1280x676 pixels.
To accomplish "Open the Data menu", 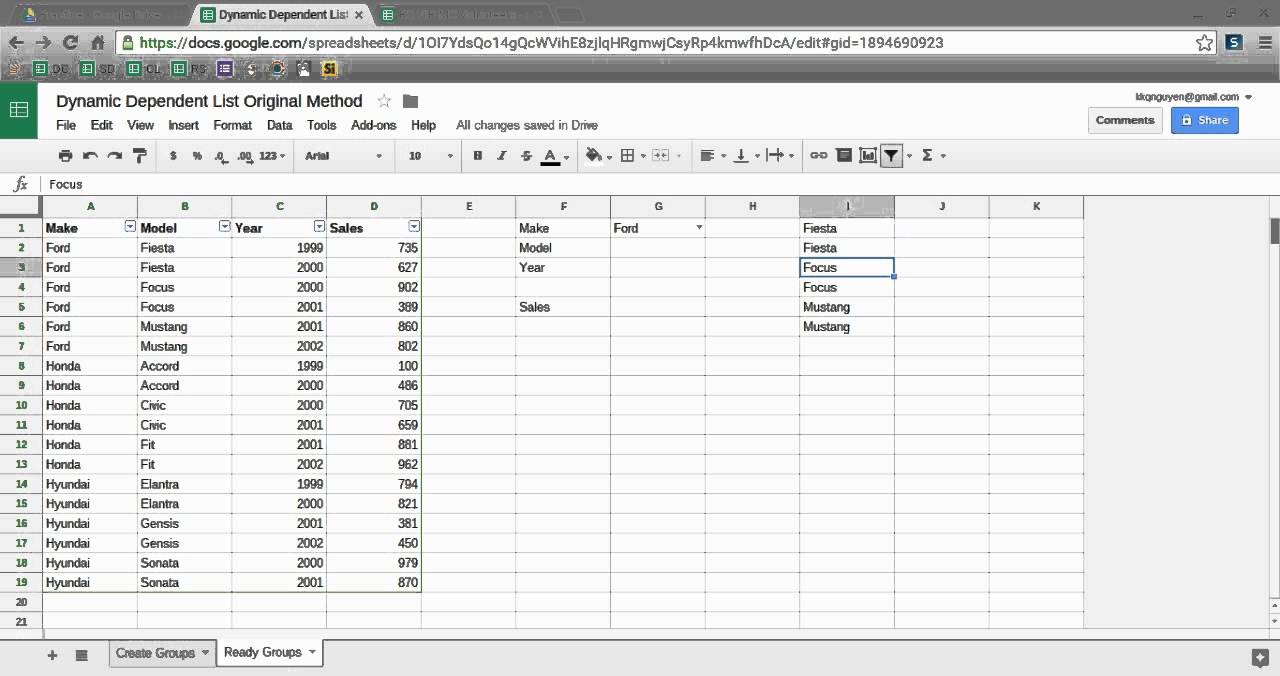I will 279,125.
